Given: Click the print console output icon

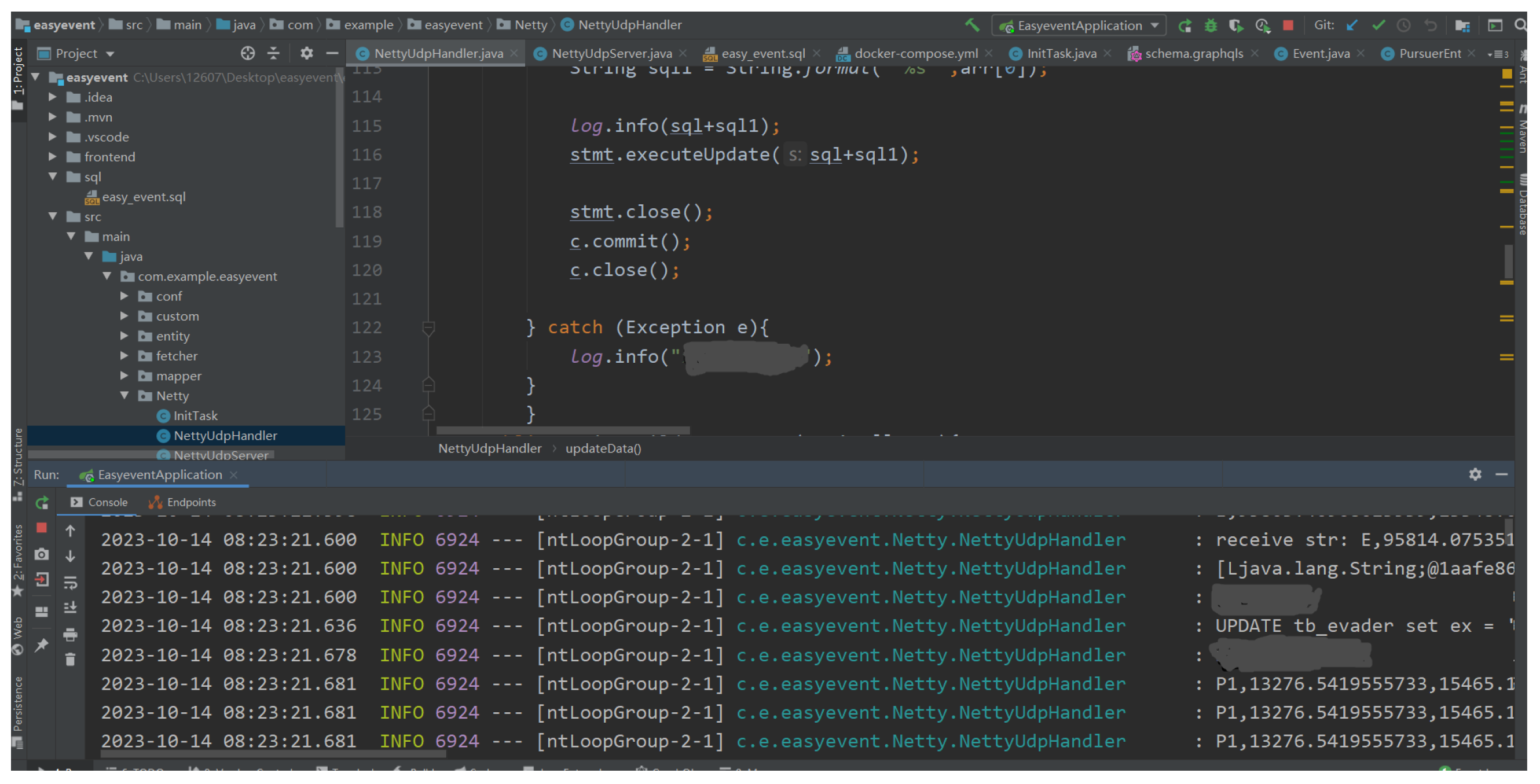Looking at the screenshot, I should click(x=70, y=634).
